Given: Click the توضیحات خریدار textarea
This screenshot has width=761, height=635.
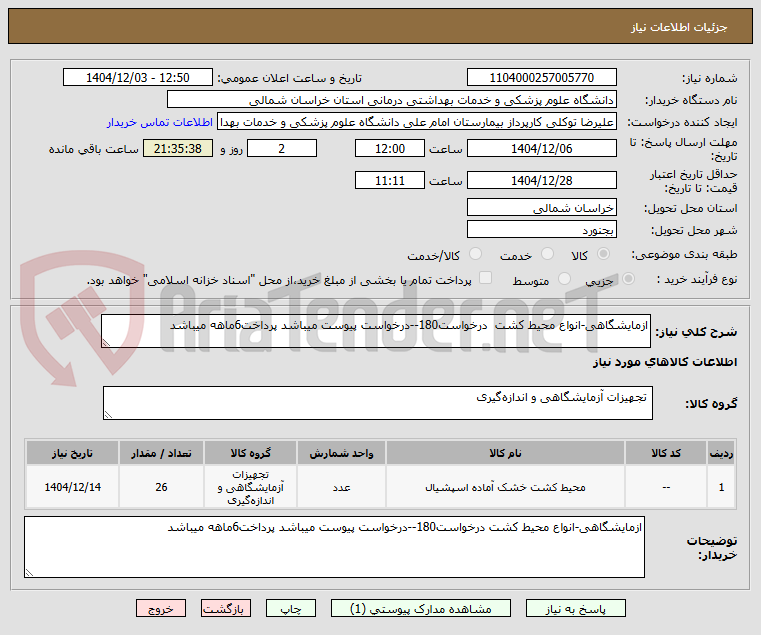Looking at the screenshot, I should (x=334, y=547).
